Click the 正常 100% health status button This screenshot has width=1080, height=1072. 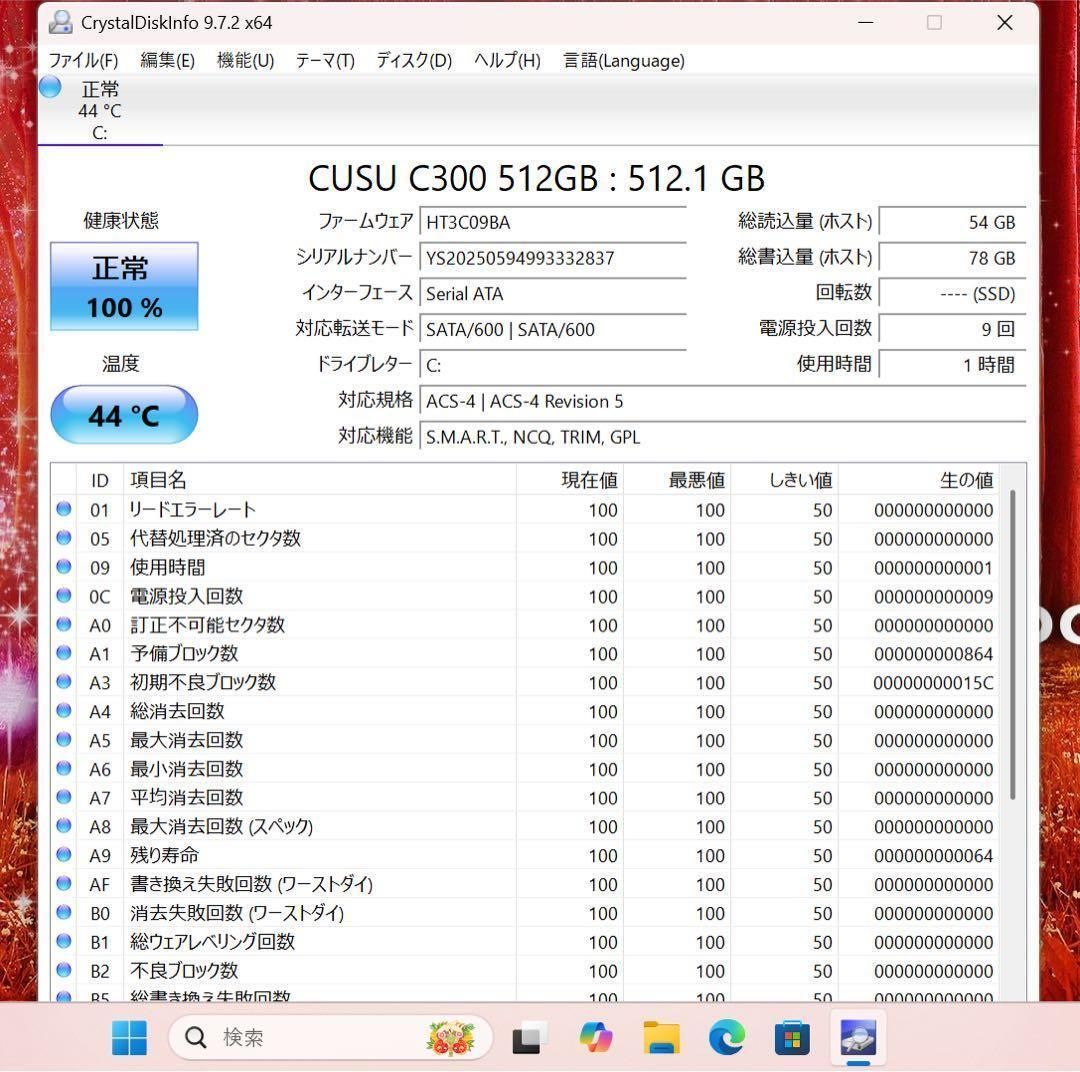point(124,286)
